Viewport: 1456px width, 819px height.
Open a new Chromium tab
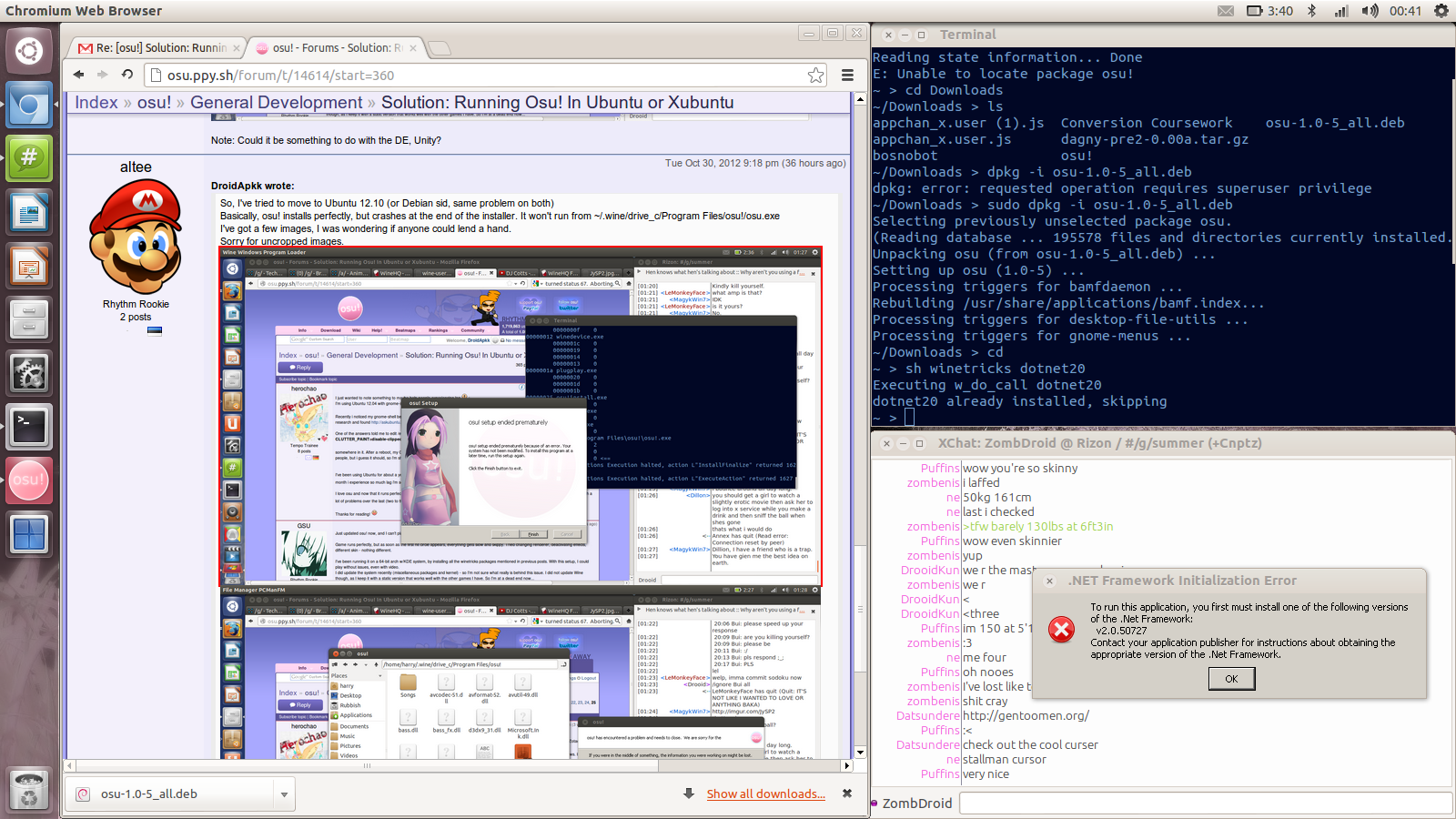pos(439,48)
